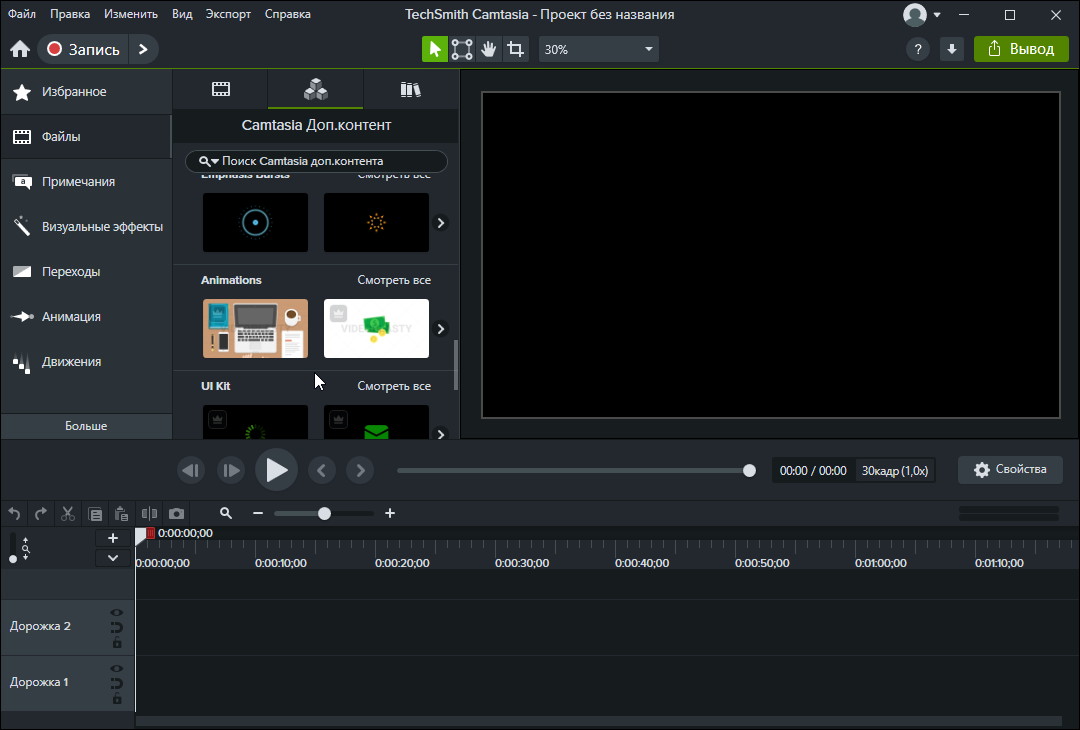Click the Copy icon in timeline toolbar

click(95, 514)
